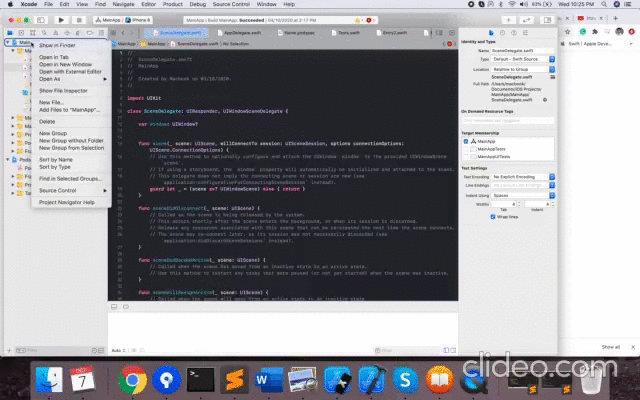Go back in editor history
This screenshot has width=640, height=400.
coord(123,33)
